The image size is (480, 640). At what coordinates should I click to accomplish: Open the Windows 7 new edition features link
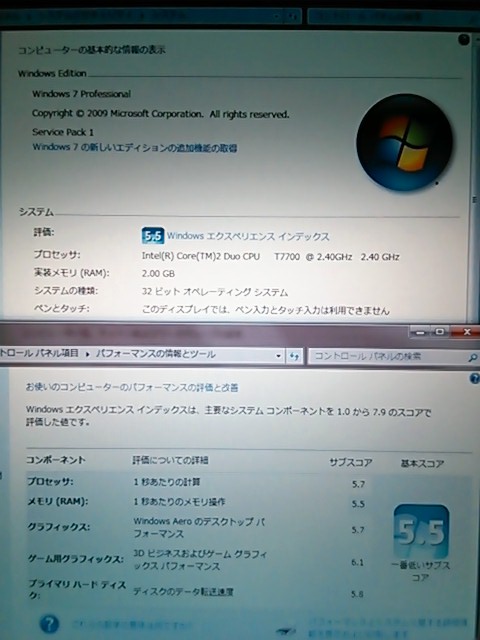tap(135, 147)
